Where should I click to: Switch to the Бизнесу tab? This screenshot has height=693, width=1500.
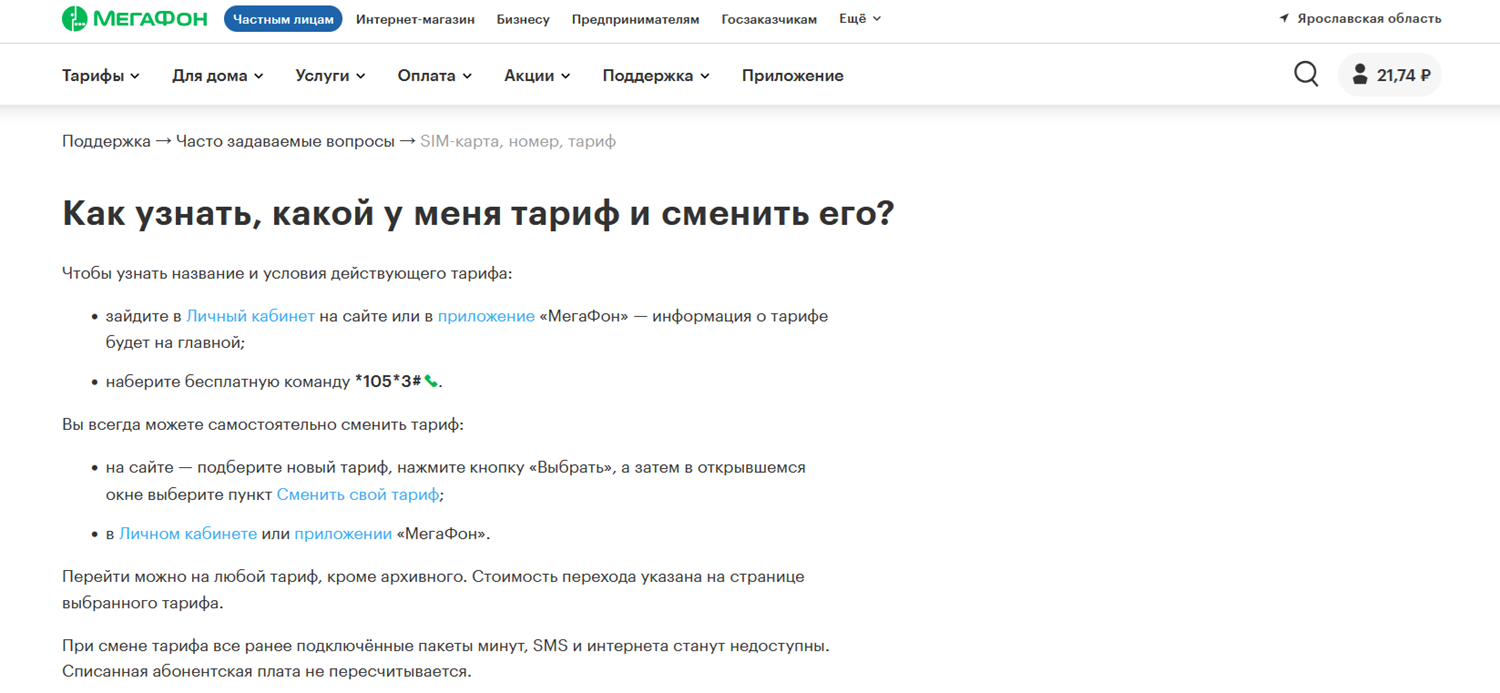pos(523,19)
